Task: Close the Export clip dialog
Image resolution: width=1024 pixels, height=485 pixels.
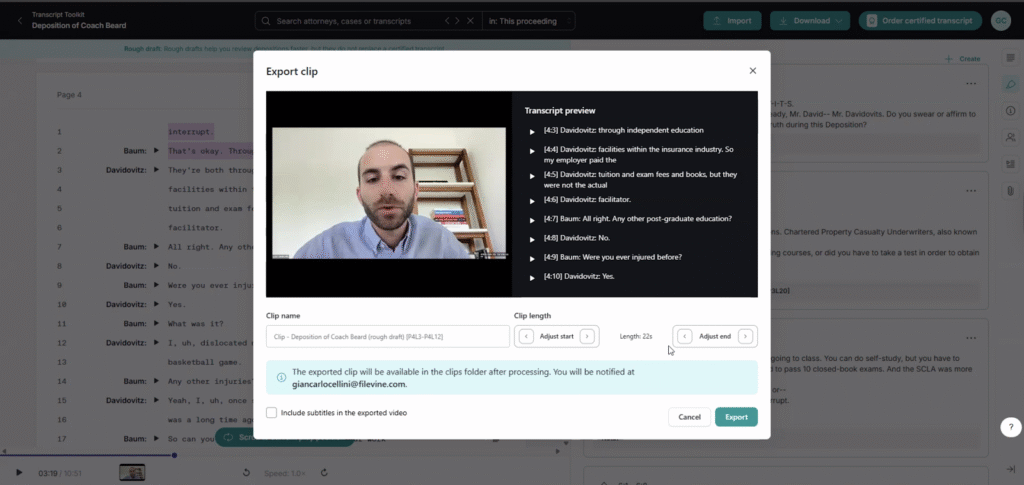Action: coord(752,71)
